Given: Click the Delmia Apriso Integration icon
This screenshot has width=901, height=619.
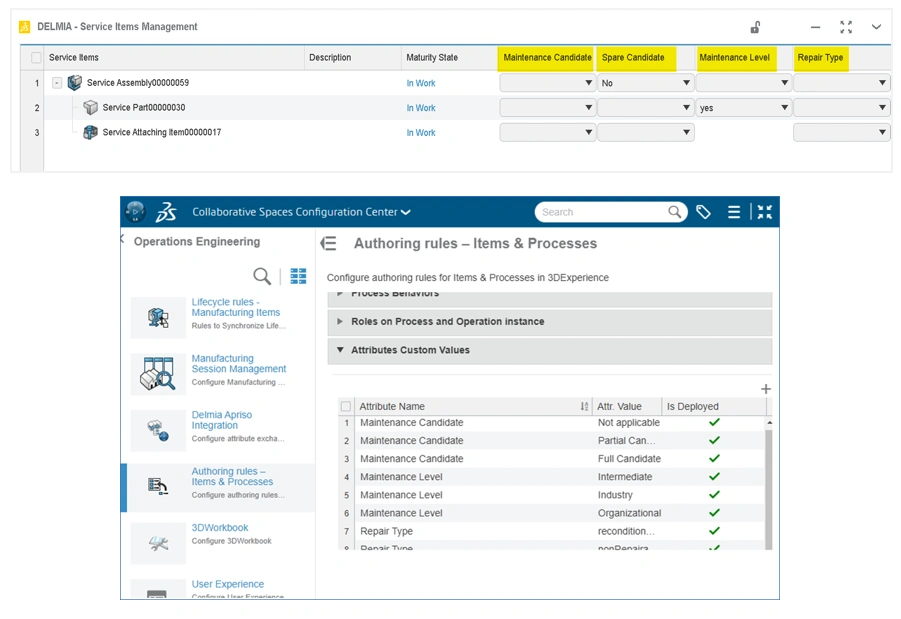Looking at the screenshot, I should click(158, 430).
